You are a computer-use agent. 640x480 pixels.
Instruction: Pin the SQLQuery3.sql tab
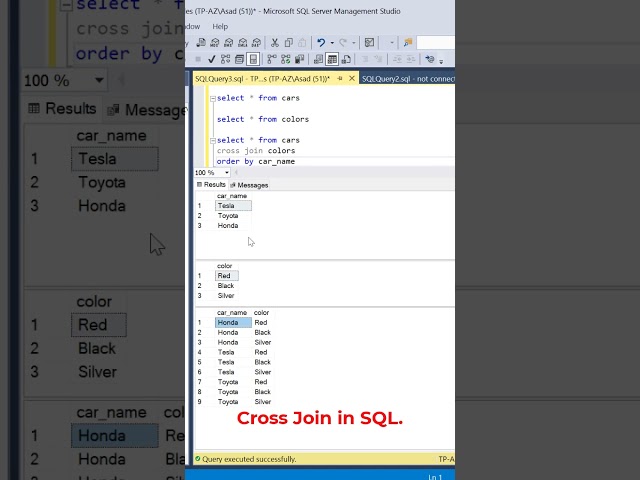pyautogui.click(x=340, y=78)
